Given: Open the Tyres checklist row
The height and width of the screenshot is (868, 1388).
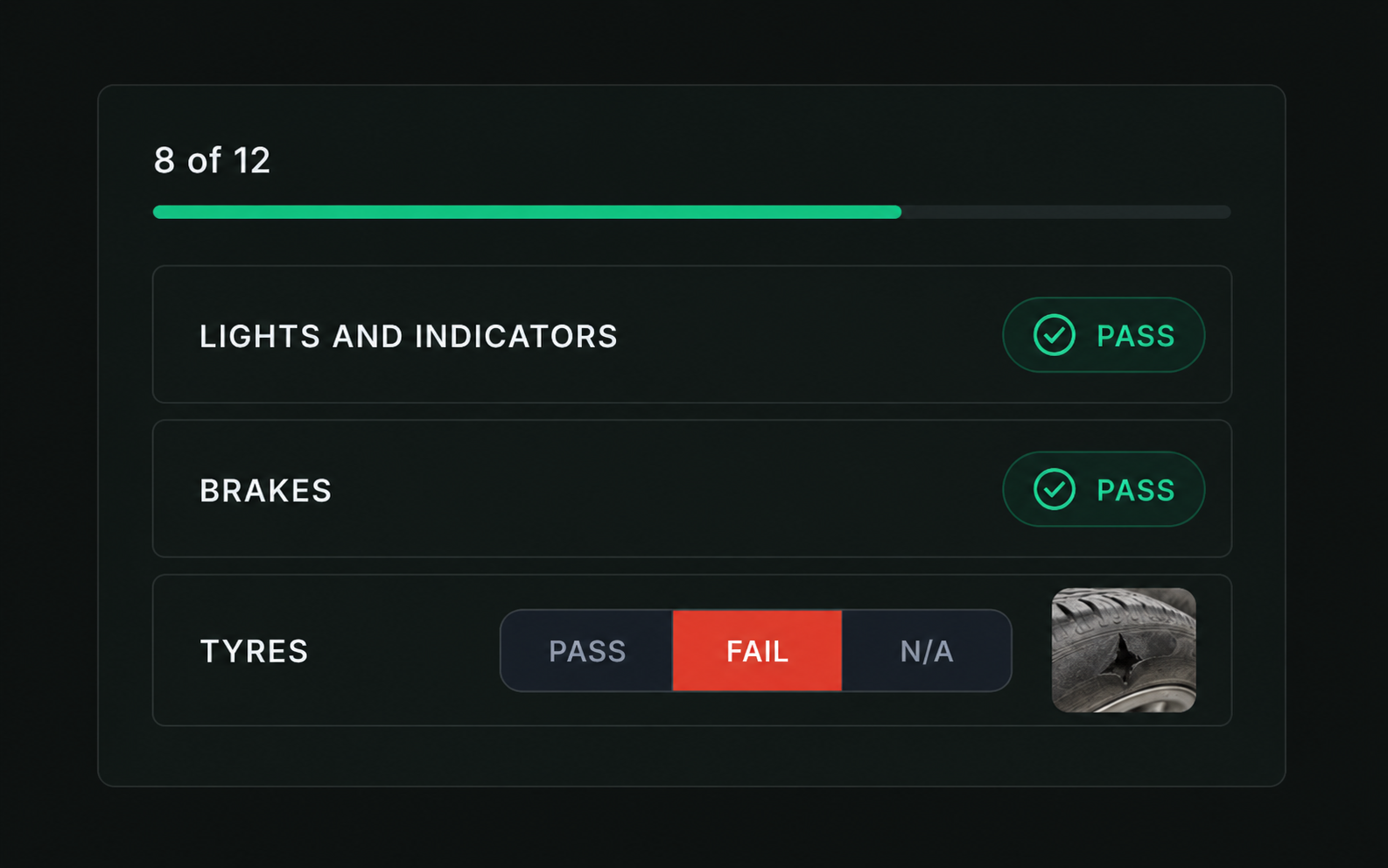Looking at the screenshot, I should [692, 650].
